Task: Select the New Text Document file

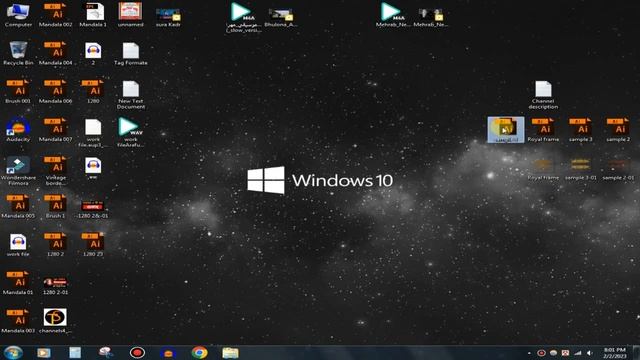Action: (131, 95)
